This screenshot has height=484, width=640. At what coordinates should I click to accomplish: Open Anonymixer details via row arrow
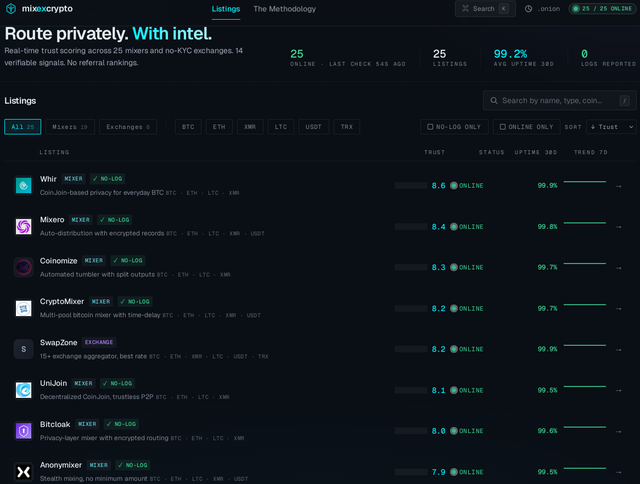[x=619, y=472]
